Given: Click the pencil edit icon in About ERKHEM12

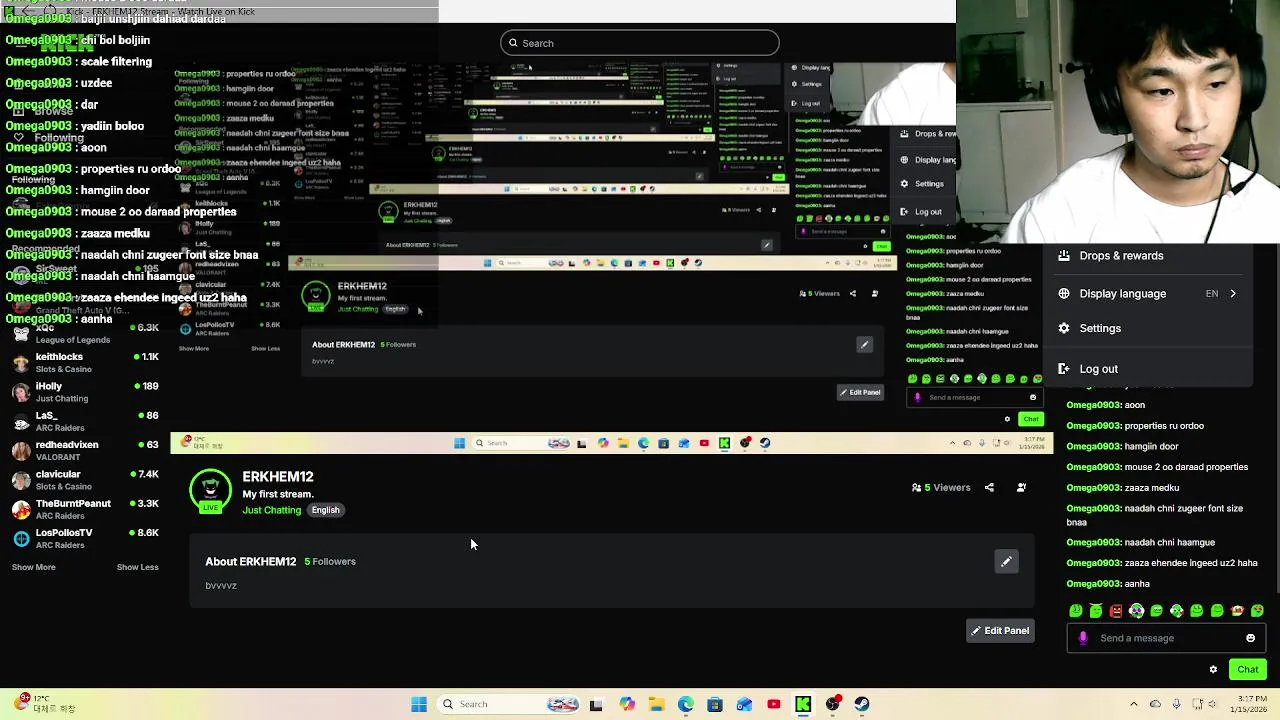Looking at the screenshot, I should click(1006, 562).
